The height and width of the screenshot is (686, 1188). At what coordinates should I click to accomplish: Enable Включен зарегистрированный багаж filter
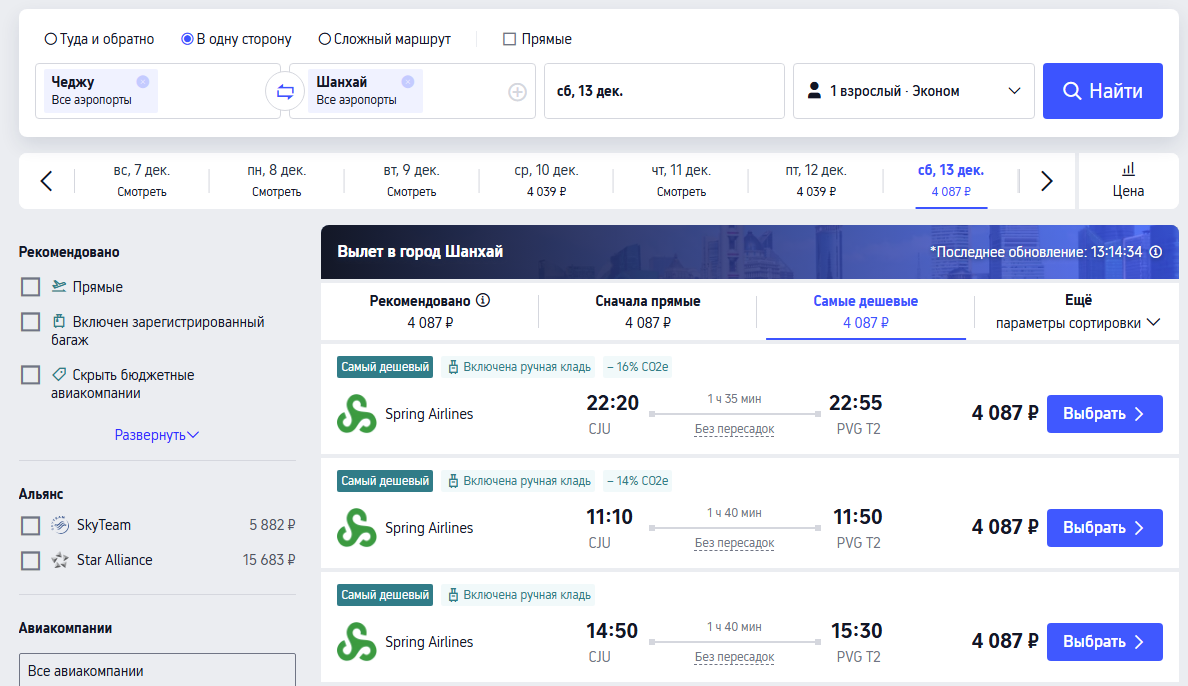(30, 322)
